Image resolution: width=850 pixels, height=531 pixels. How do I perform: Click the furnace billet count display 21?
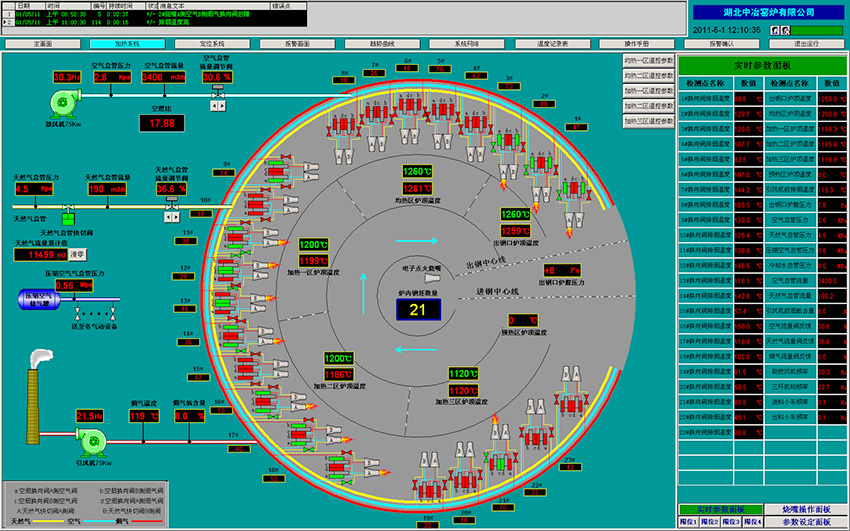[417, 309]
